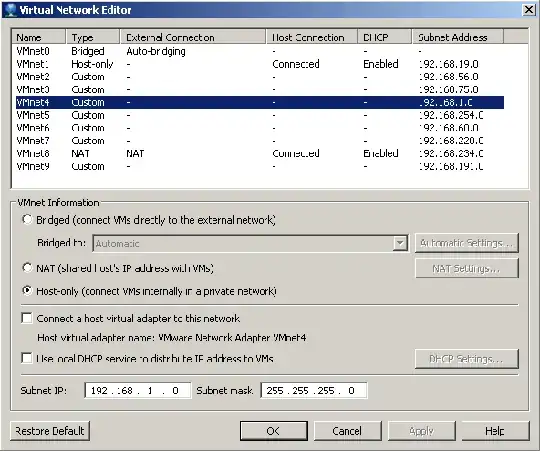
Task: Click subnet address 192.168.56.0
Action: 449,77
